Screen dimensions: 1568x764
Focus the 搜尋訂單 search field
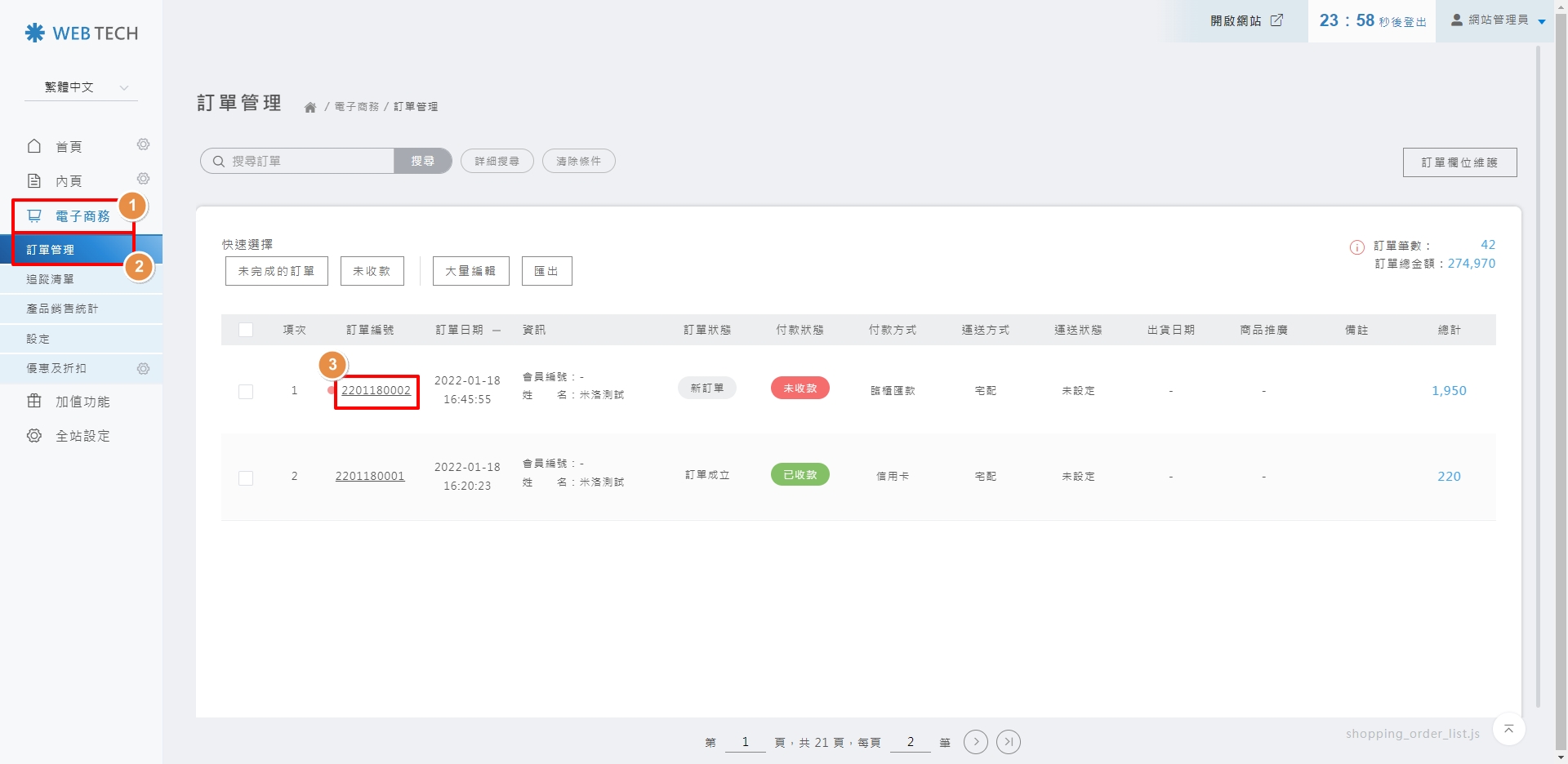click(x=306, y=162)
